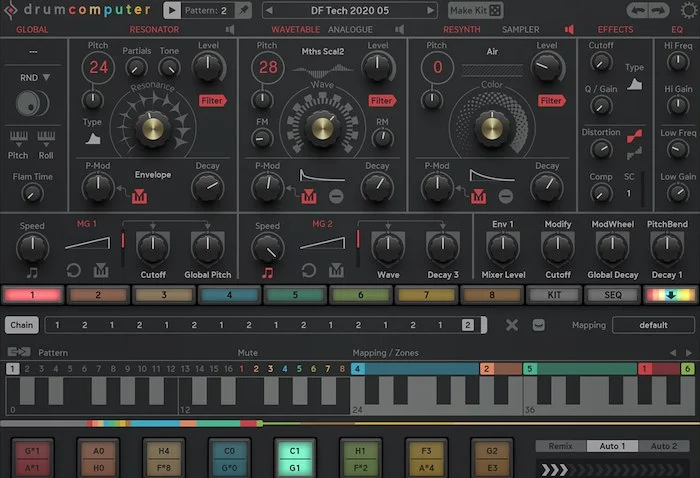Click the MG 2 retrigger loop icon
The width and height of the screenshot is (700, 478).
coord(309,270)
